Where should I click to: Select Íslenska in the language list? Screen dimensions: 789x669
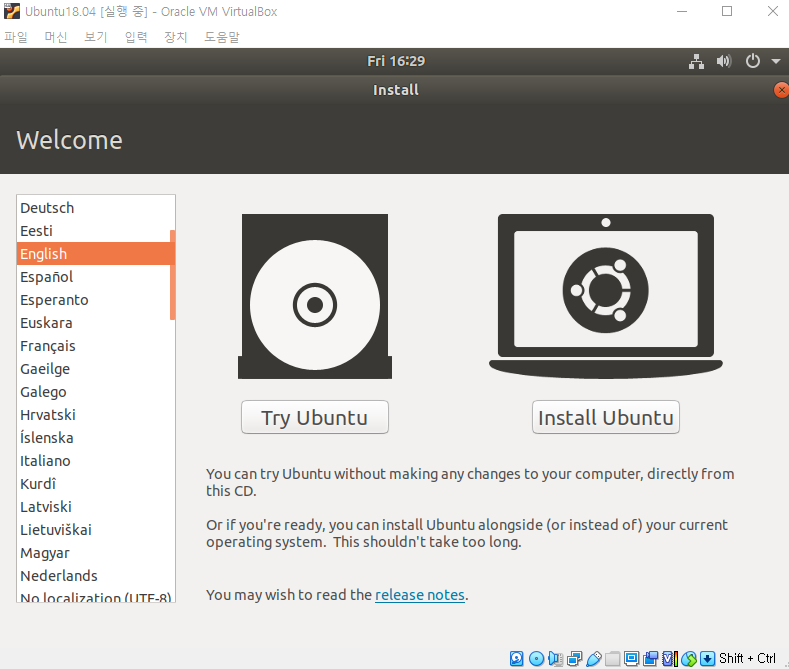(x=94, y=438)
